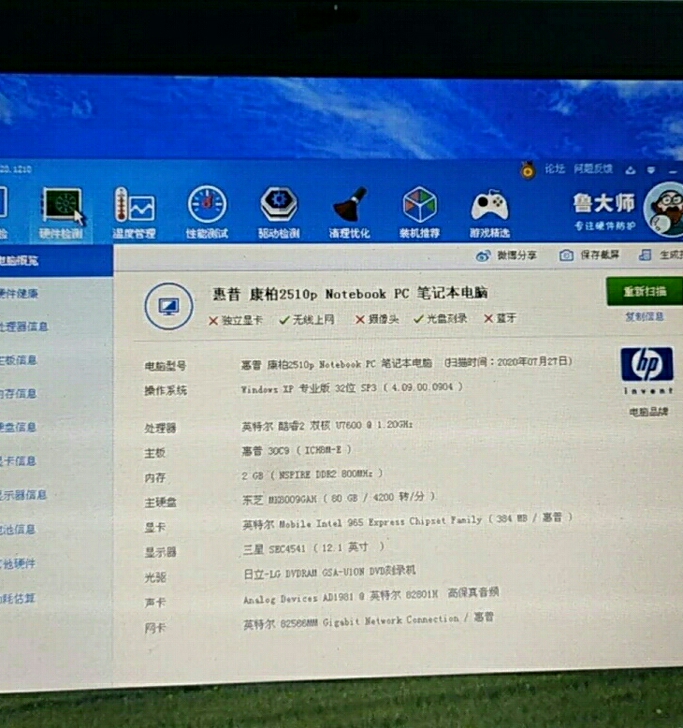Select 主板信息 sidebar item
The image size is (683, 728).
coord(19,360)
